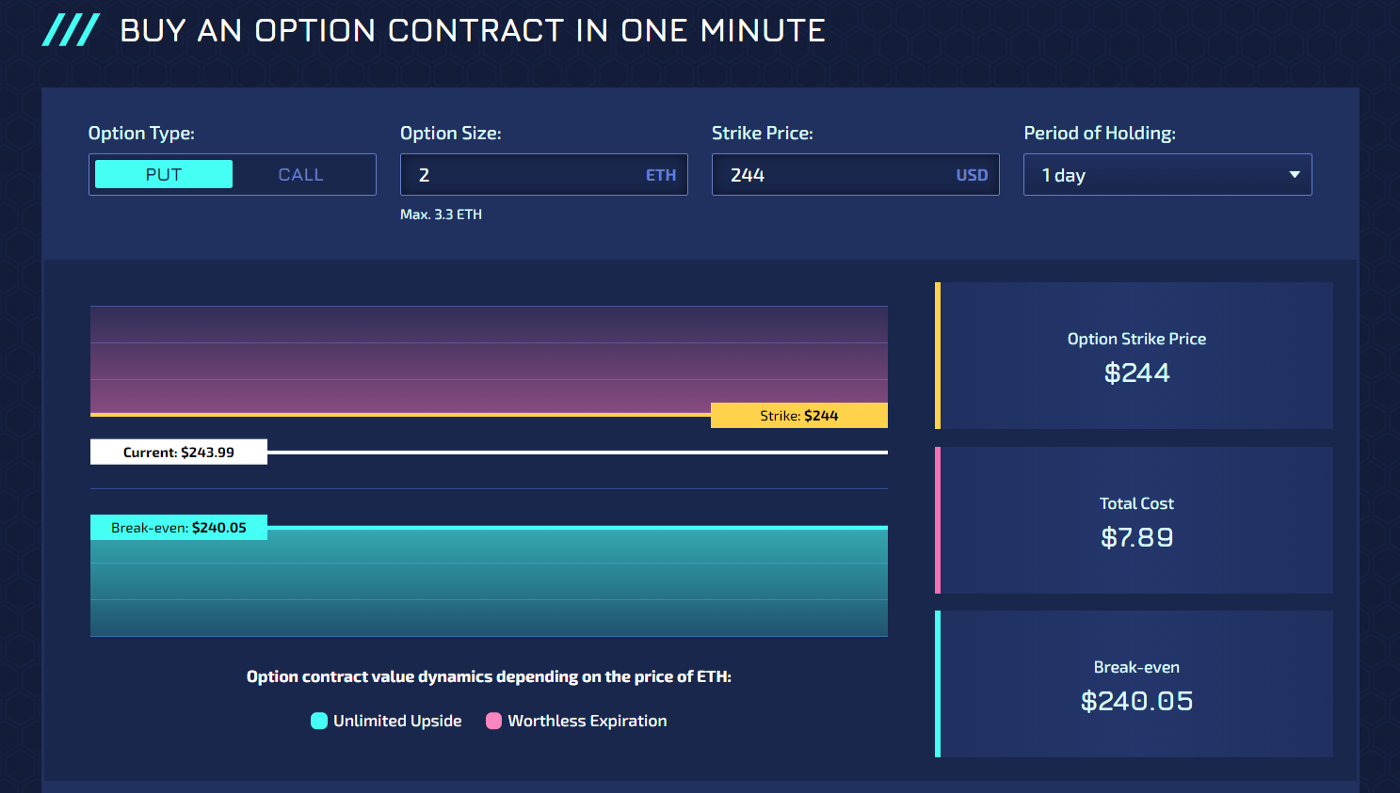The height and width of the screenshot is (793, 1400).
Task: Click the Option Strike Price $244 card
Action: tap(1136, 355)
